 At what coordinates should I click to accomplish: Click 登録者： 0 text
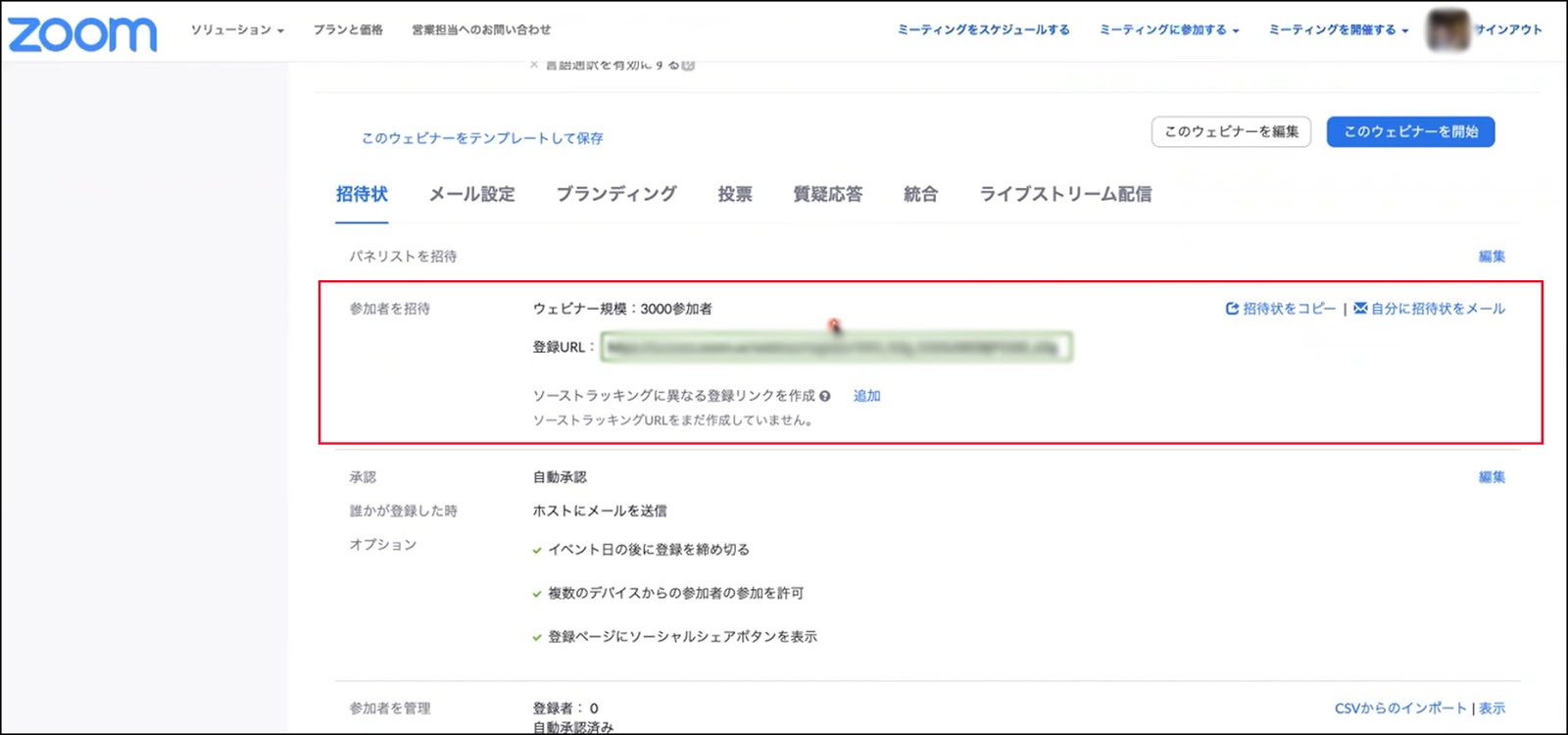click(x=565, y=709)
